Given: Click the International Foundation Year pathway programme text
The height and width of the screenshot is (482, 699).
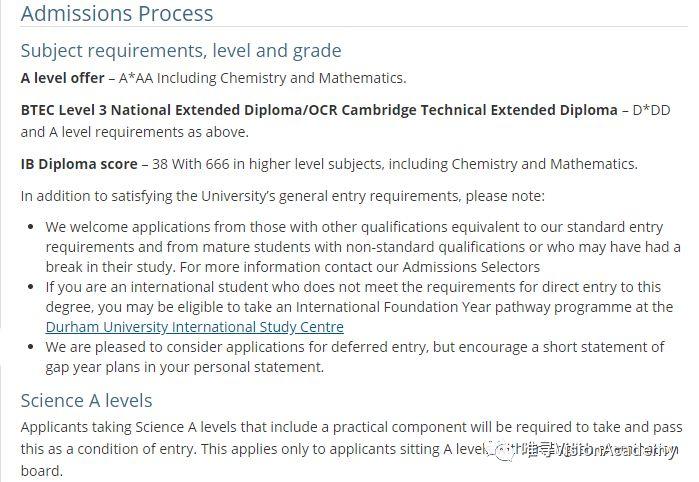Looking at the screenshot, I should pos(457,307).
